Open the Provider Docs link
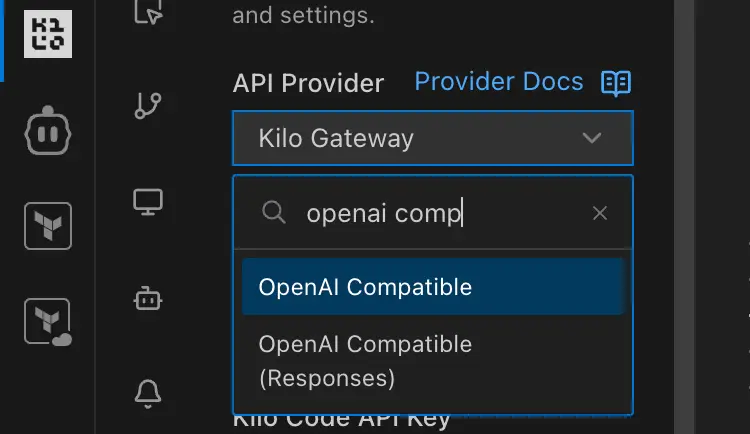This screenshot has width=750, height=434. coord(499,82)
